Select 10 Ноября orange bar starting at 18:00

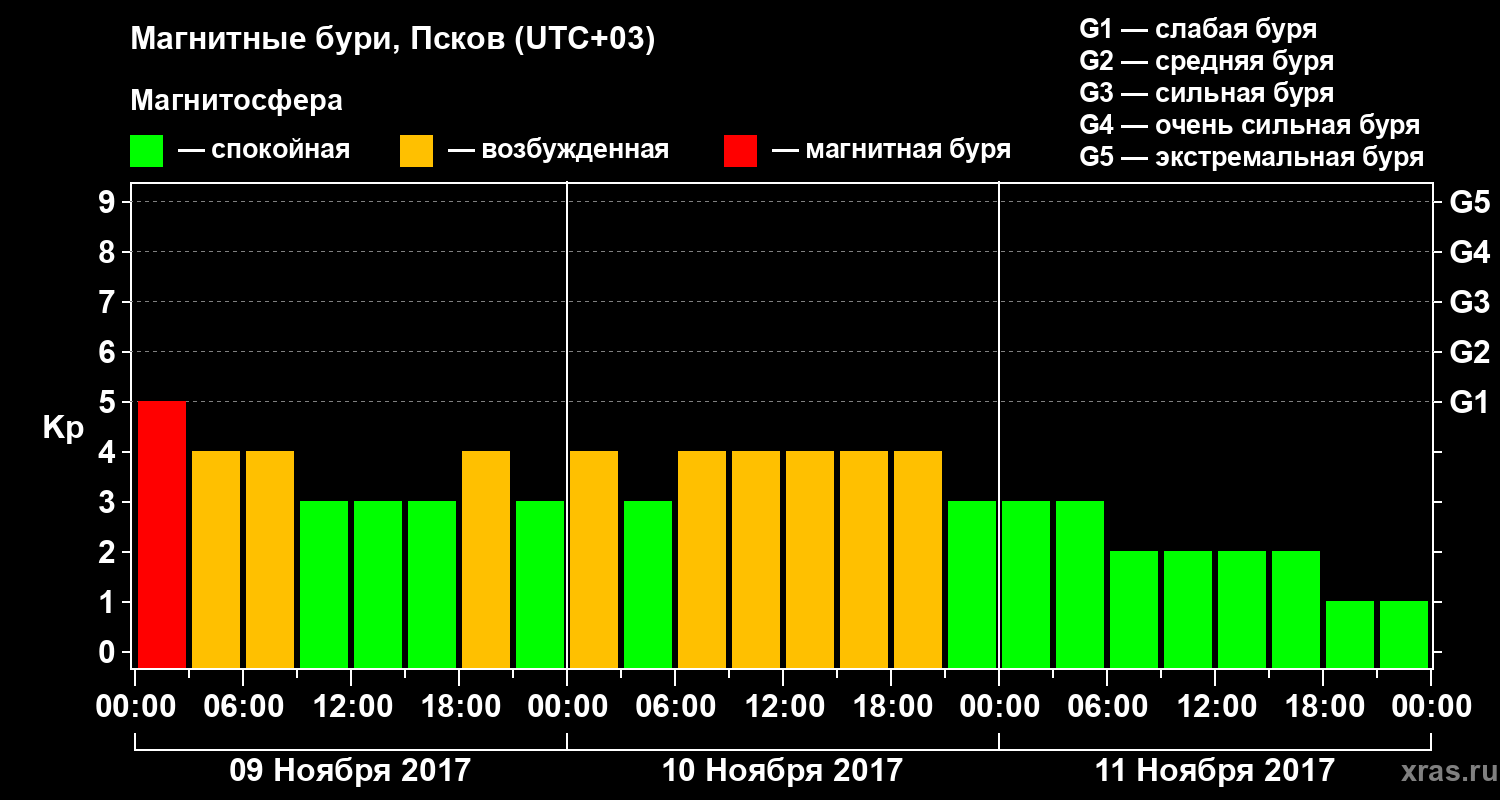click(x=918, y=559)
